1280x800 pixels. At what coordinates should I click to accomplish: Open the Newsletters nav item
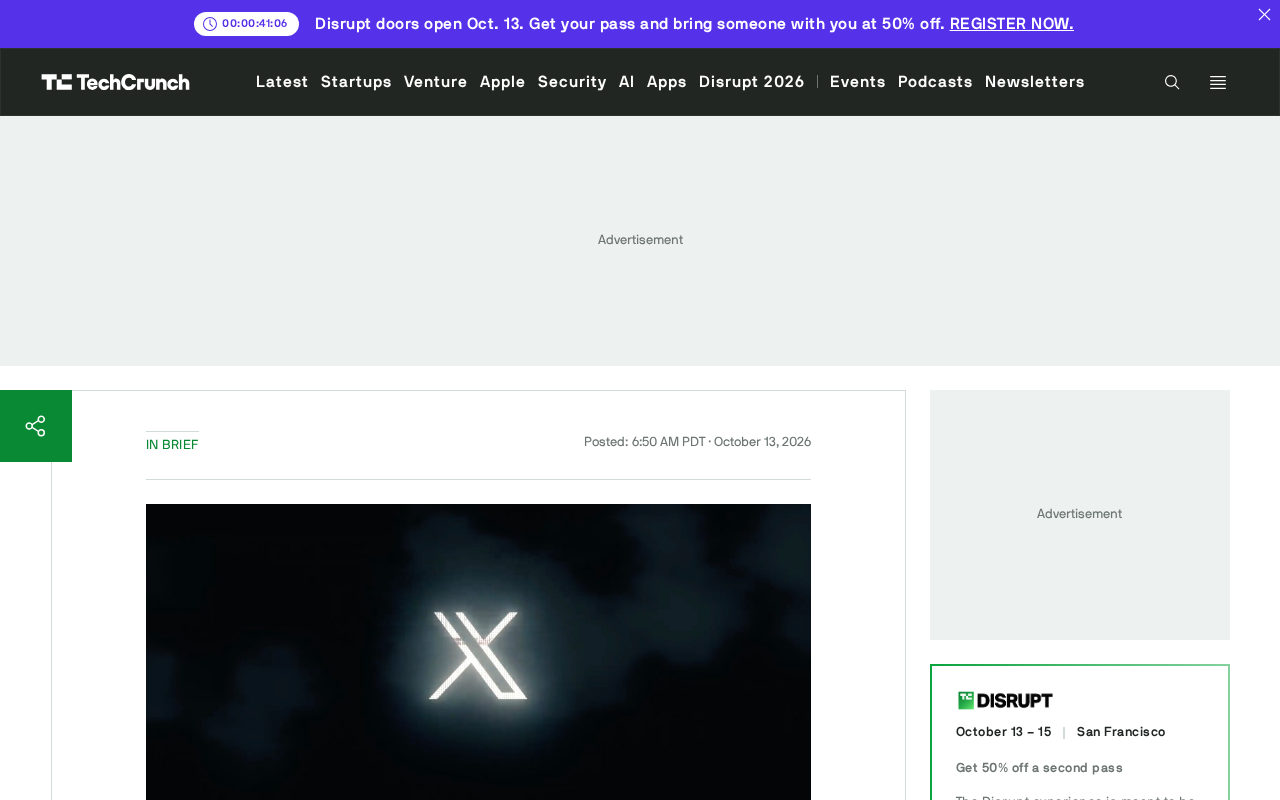1035,82
